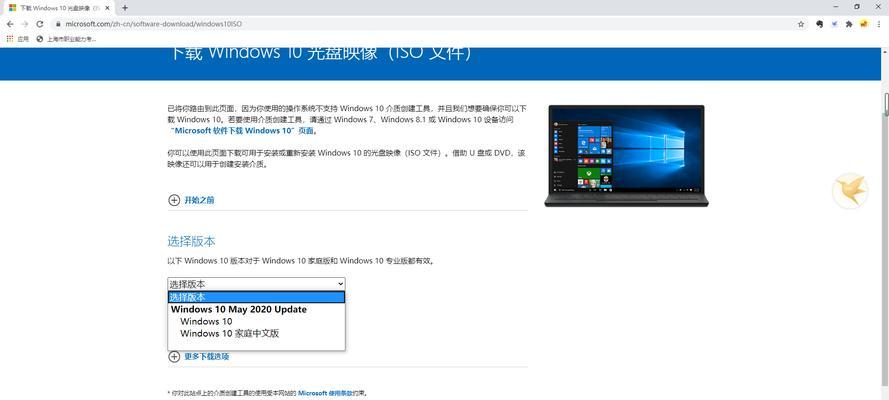Restore down the Chrome window
889x400 pixels.
pyautogui.click(x=857, y=7)
